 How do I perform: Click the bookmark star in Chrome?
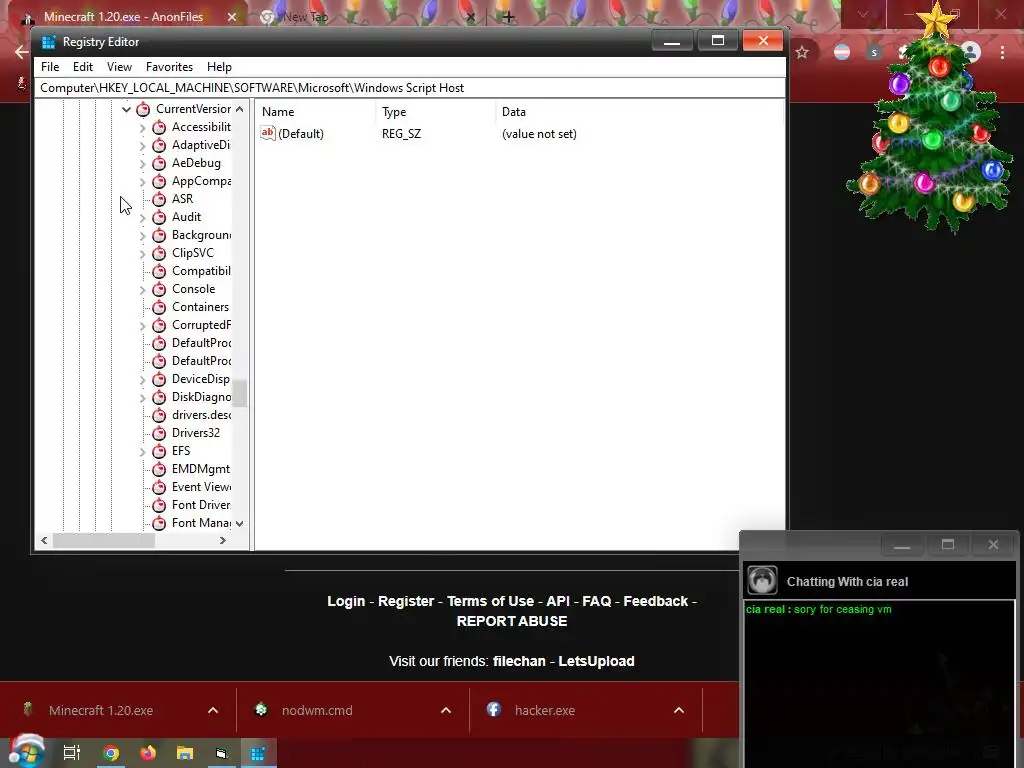[x=802, y=52]
